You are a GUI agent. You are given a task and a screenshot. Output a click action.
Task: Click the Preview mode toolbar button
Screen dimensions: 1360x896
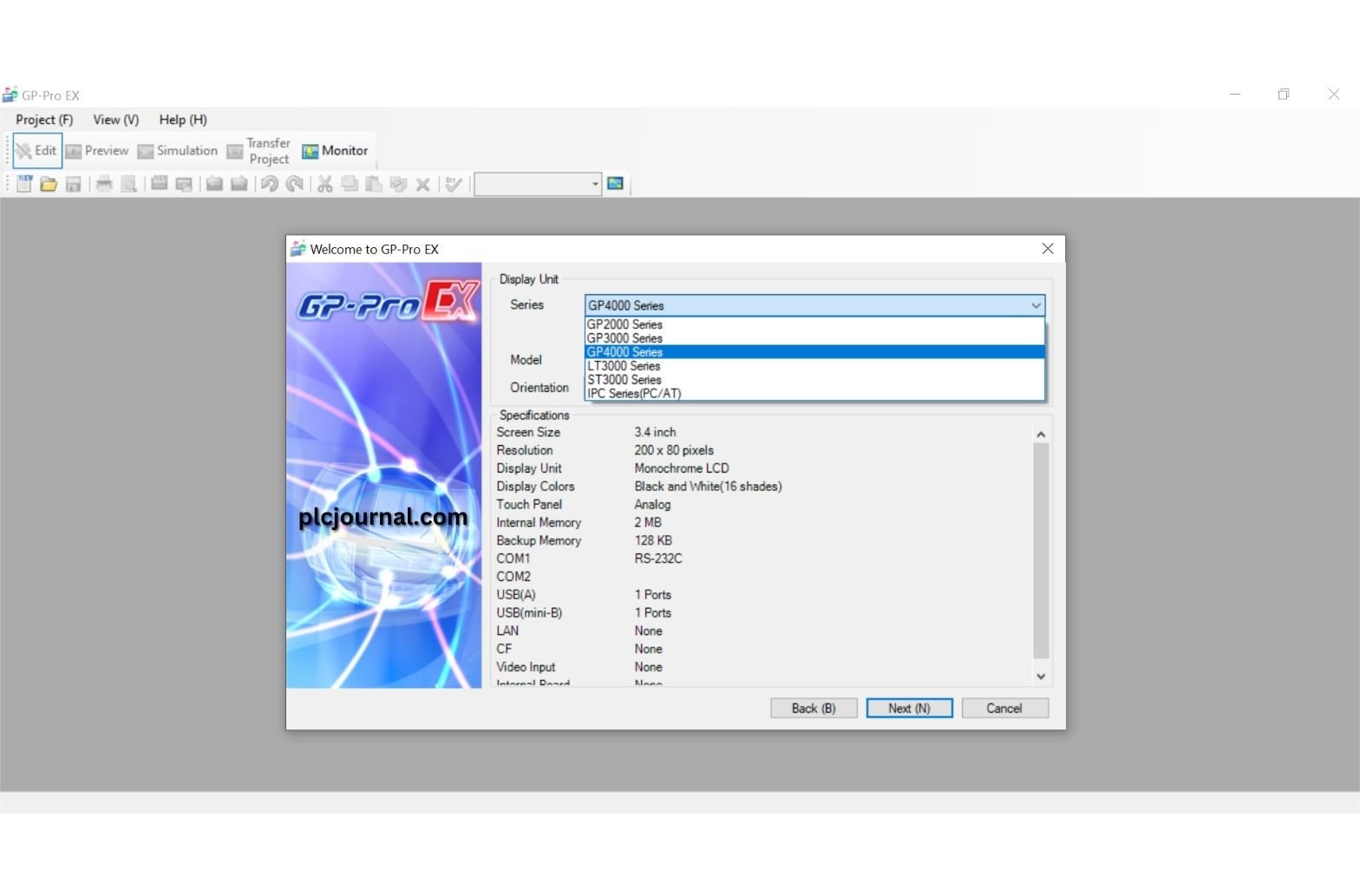(x=97, y=151)
